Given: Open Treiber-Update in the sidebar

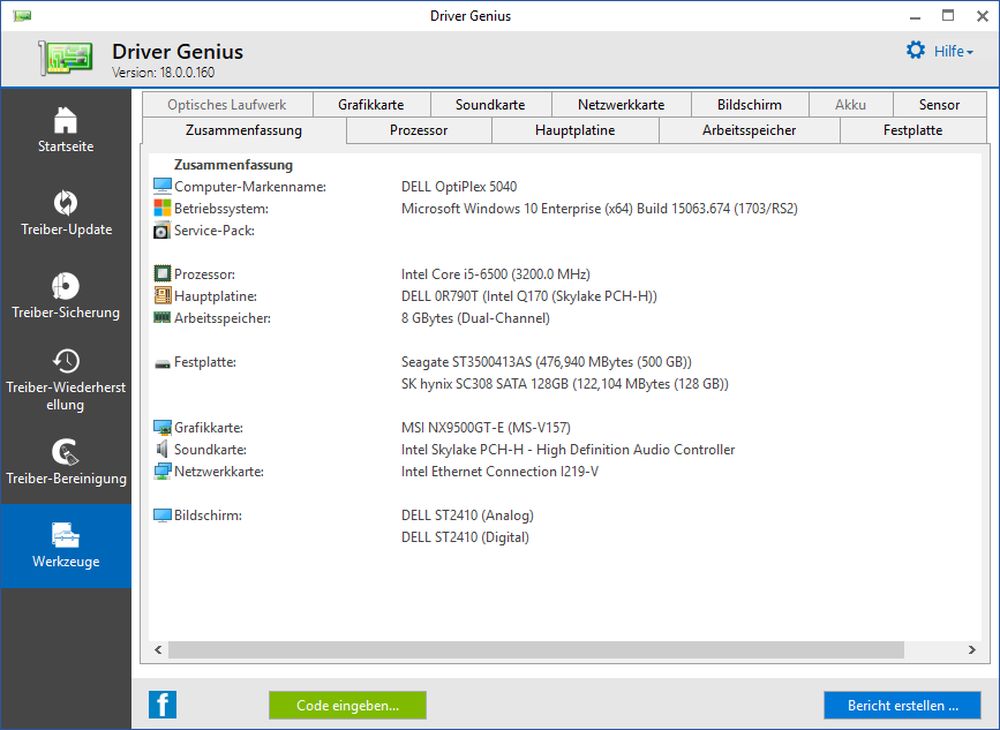Looking at the screenshot, I should (65, 203).
